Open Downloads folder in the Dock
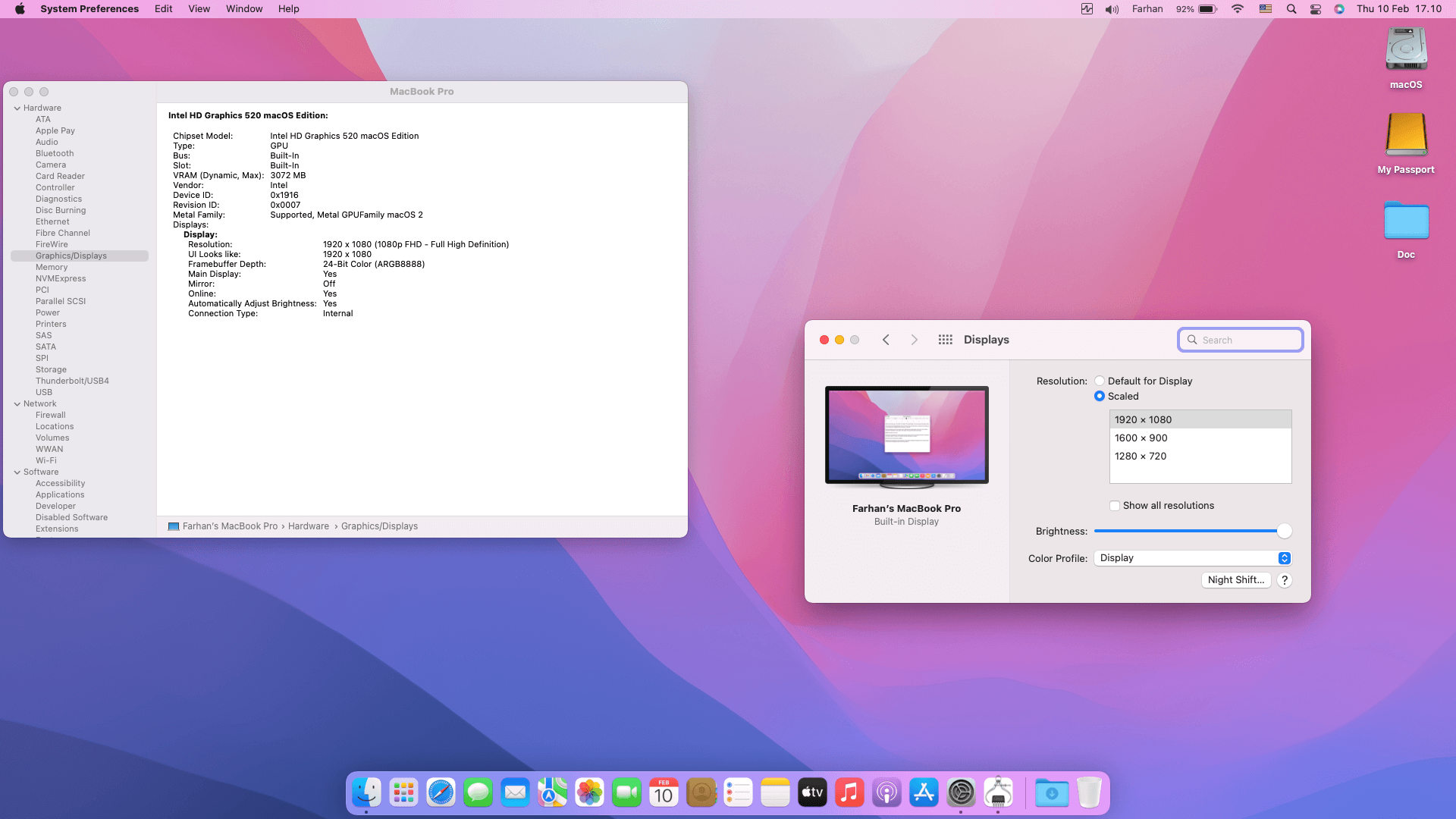 point(1052,793)
